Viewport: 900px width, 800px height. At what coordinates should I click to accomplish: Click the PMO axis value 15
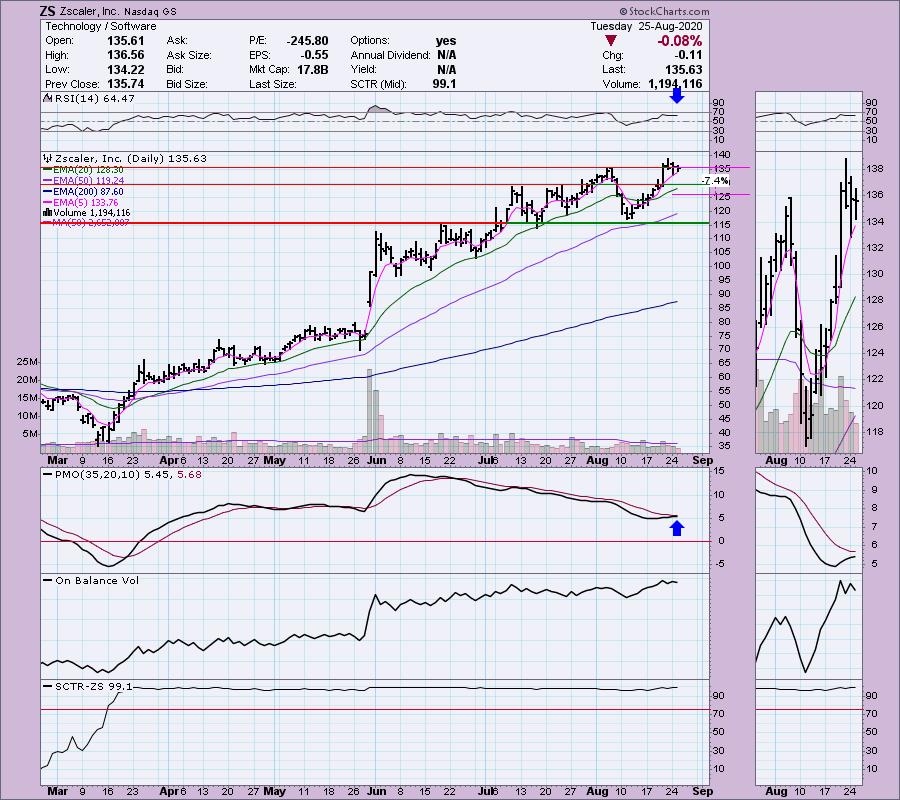click(719, 471)
